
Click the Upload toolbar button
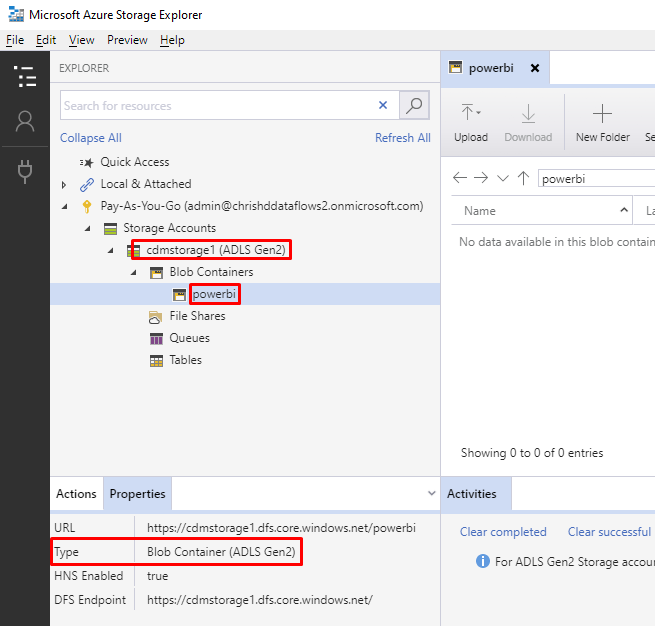point(471,122)
